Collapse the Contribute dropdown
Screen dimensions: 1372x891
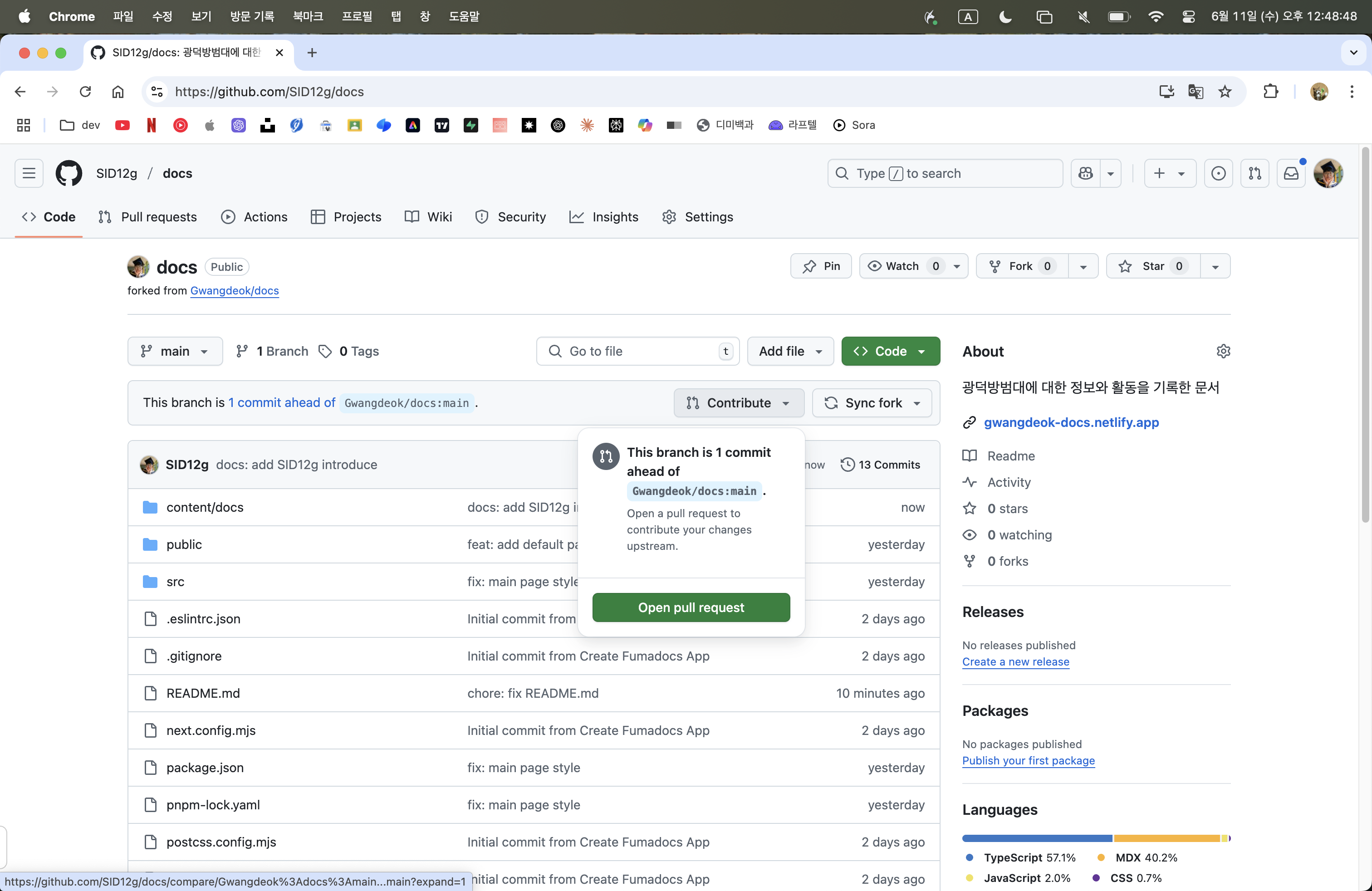tap(739, 403)
